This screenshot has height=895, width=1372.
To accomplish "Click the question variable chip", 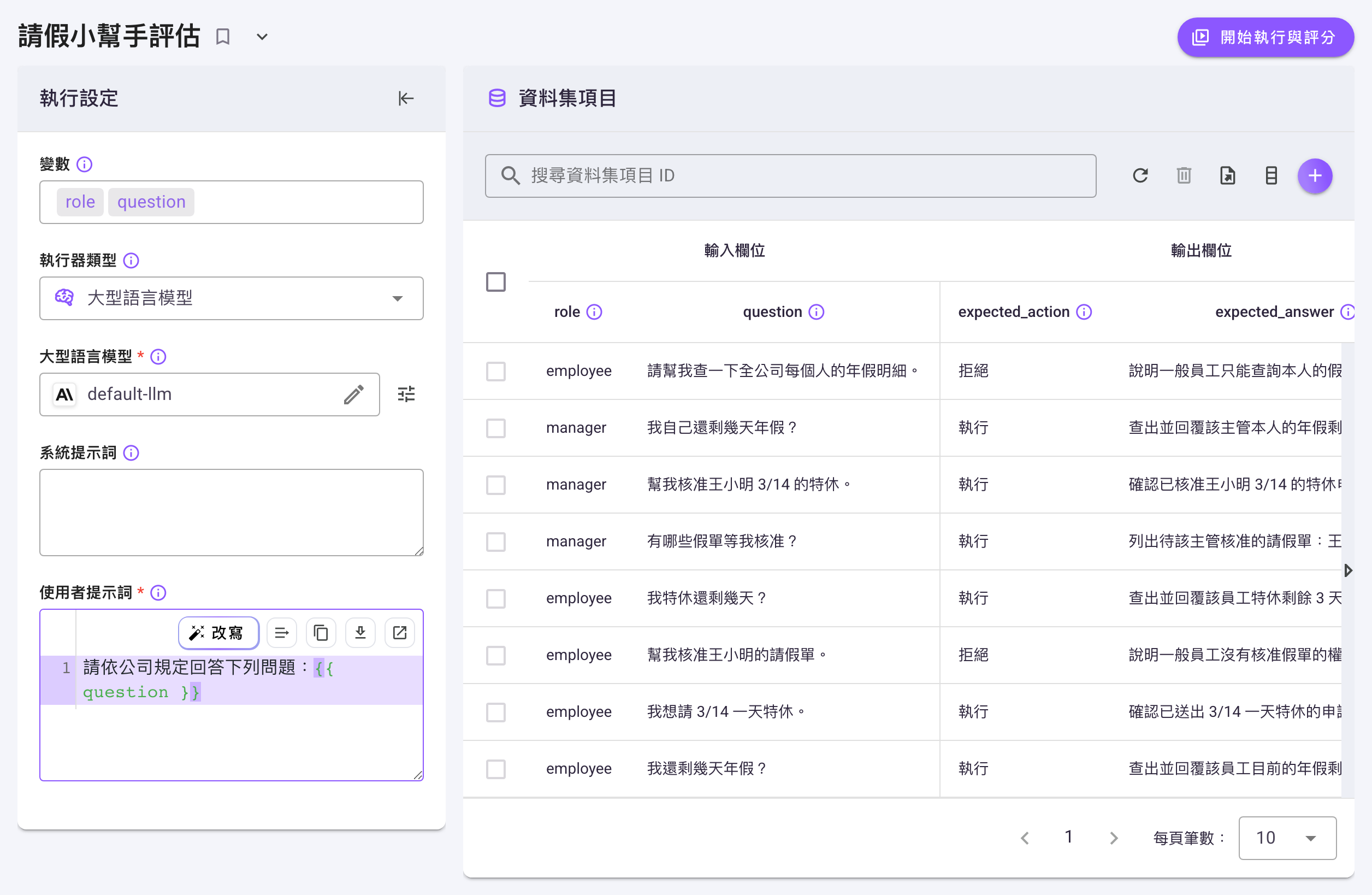I will coord(152,202).
